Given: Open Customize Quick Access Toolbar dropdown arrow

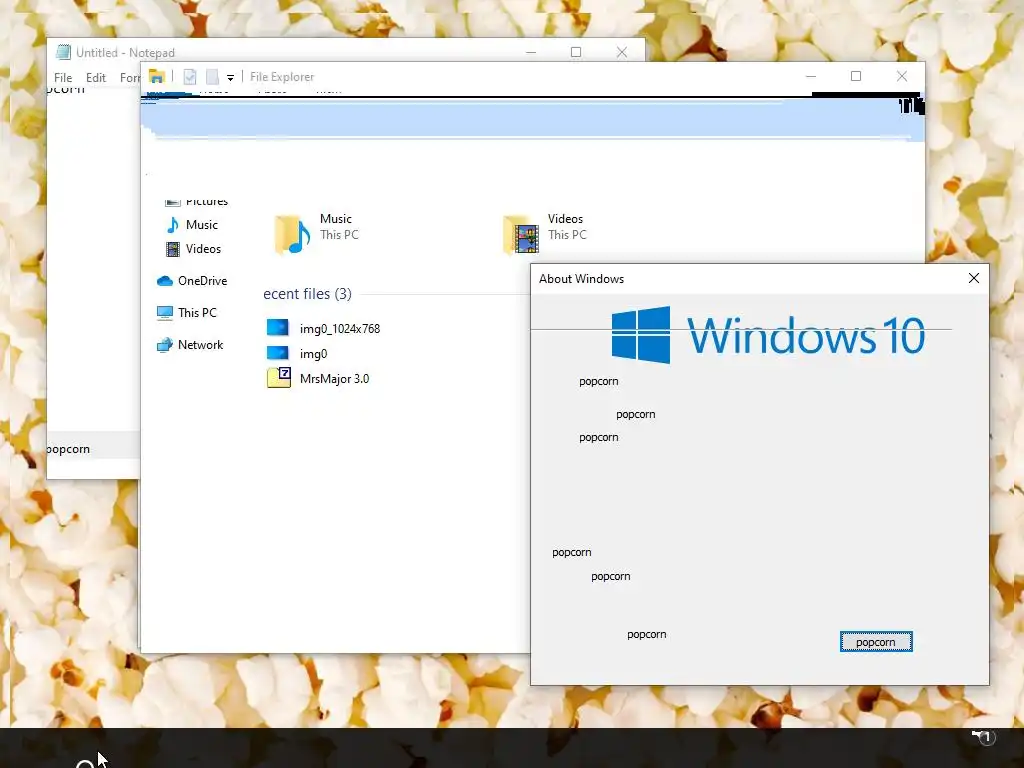Looking at the screenshot, I should [x=231, y=78].
